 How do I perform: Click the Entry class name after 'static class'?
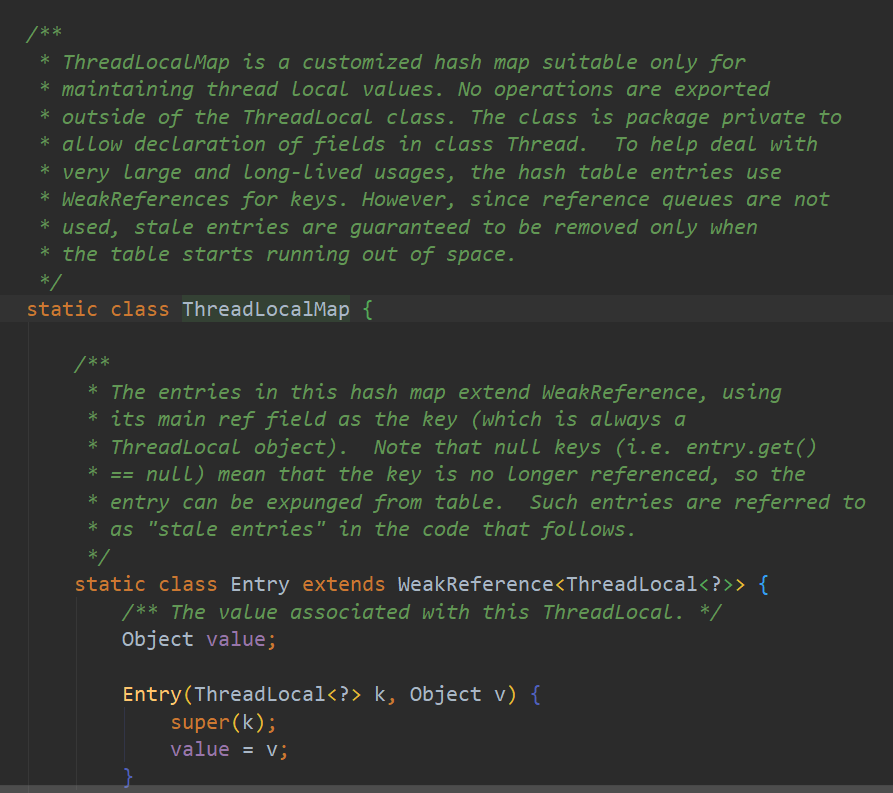[260, 584]
